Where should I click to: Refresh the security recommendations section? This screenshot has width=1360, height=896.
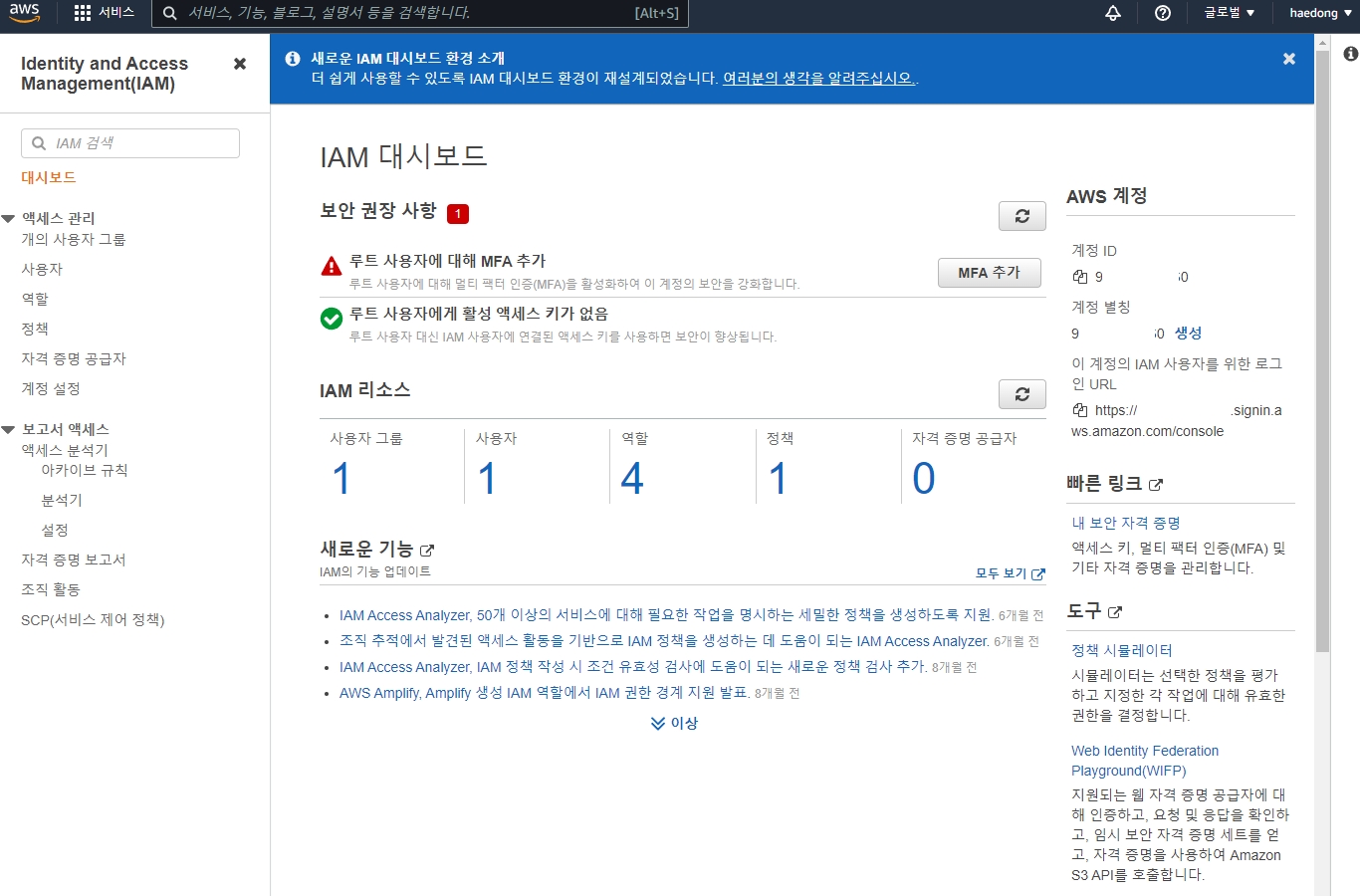click(1022, 216)
